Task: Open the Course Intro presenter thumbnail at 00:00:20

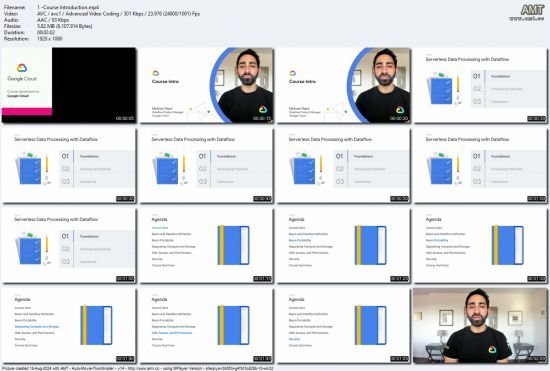Action: coord(343,85)
